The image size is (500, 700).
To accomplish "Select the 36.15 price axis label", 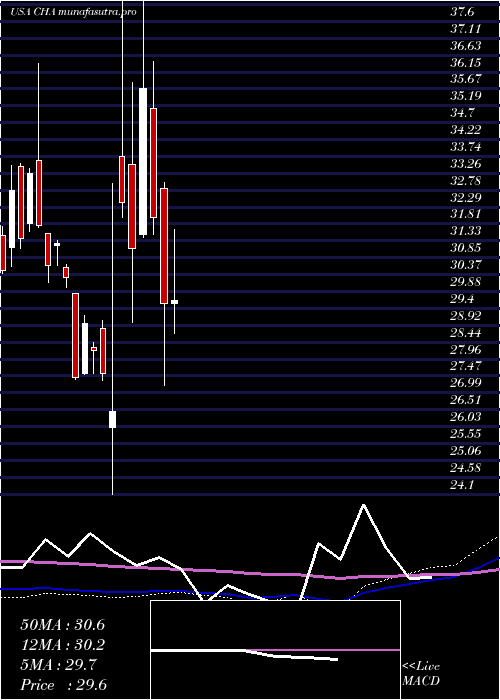I will (x=466, y=62).
